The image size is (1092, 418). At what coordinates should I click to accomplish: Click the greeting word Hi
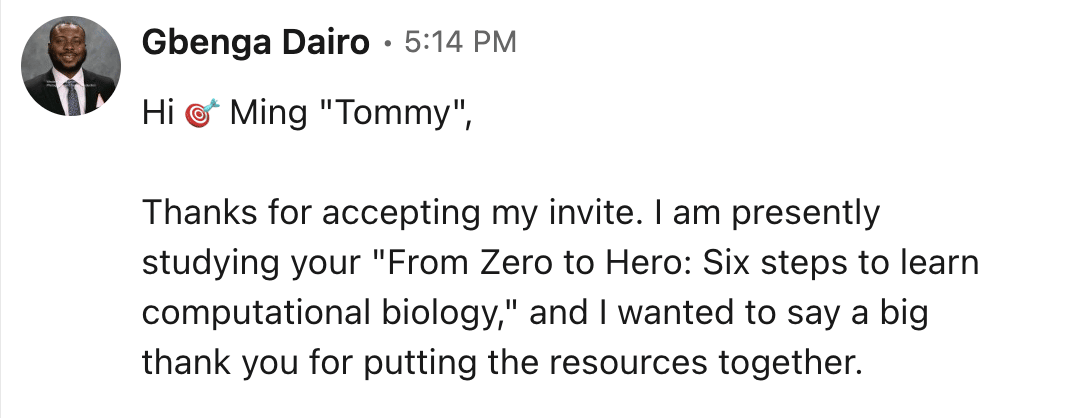(157, 113)
